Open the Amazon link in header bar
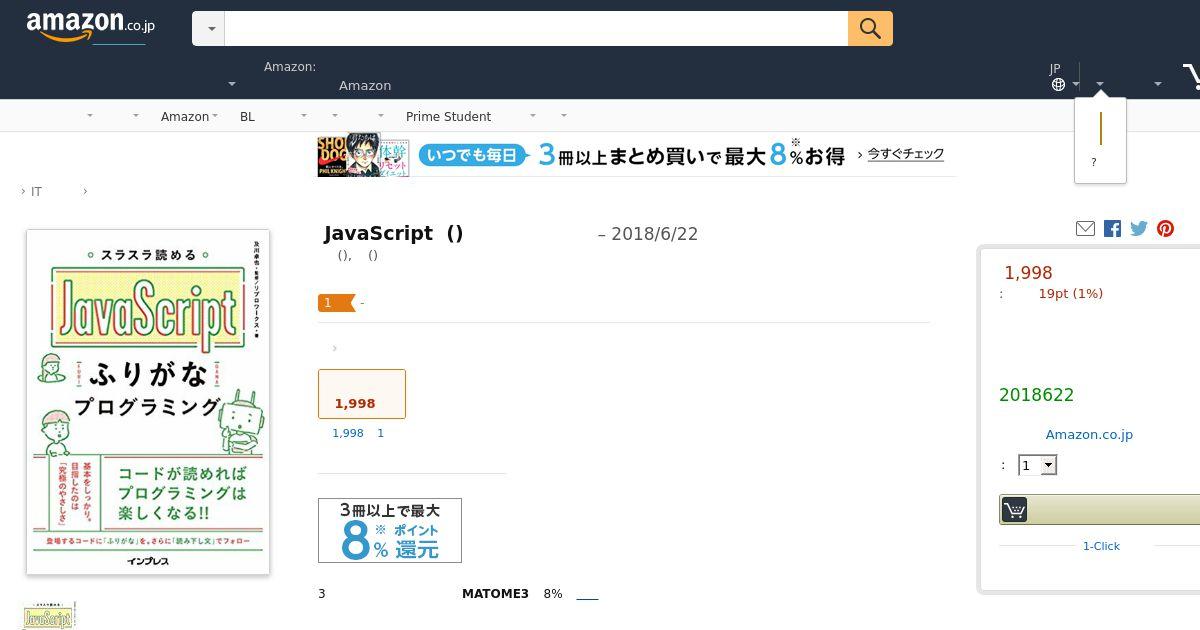1200x630 pixels. coord(365,85)
